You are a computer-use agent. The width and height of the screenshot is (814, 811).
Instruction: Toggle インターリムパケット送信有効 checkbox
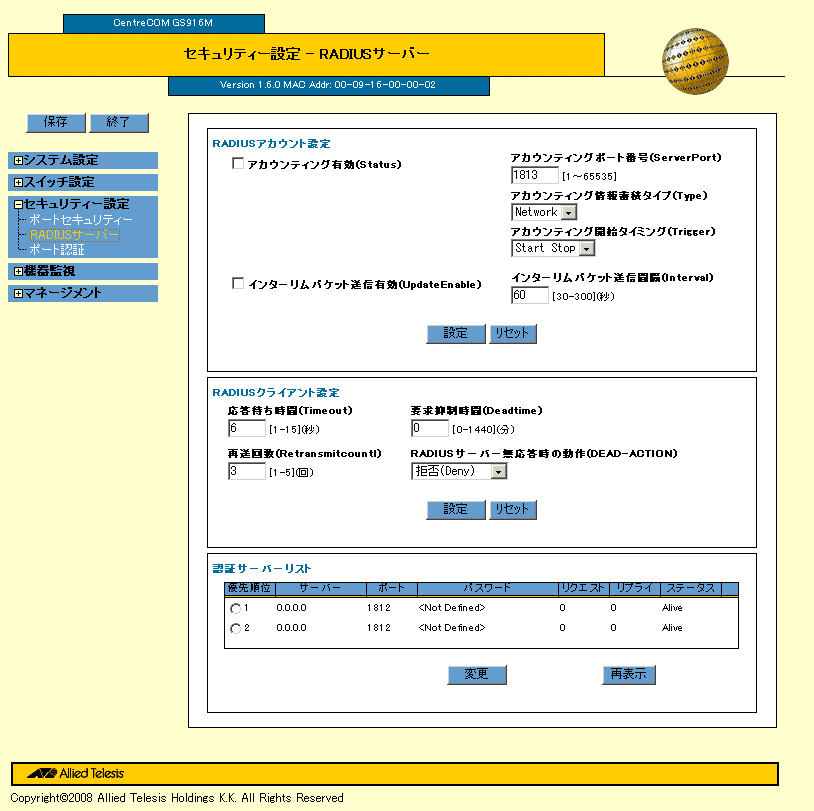pos(238,284)
